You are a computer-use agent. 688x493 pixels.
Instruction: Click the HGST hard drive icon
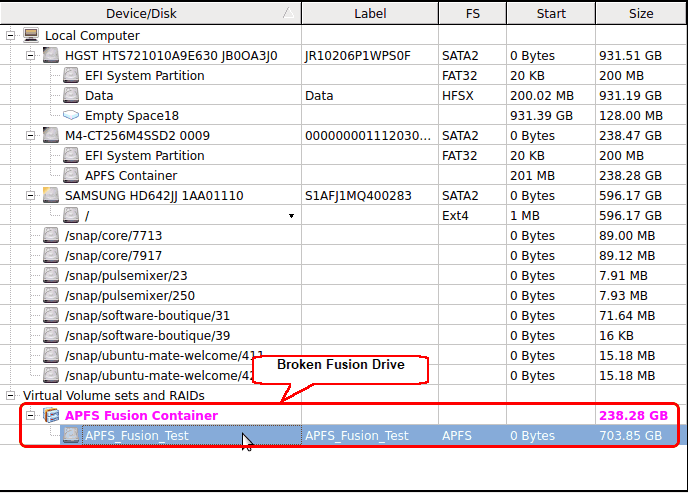pyautogui.click(x=51, y=55)
